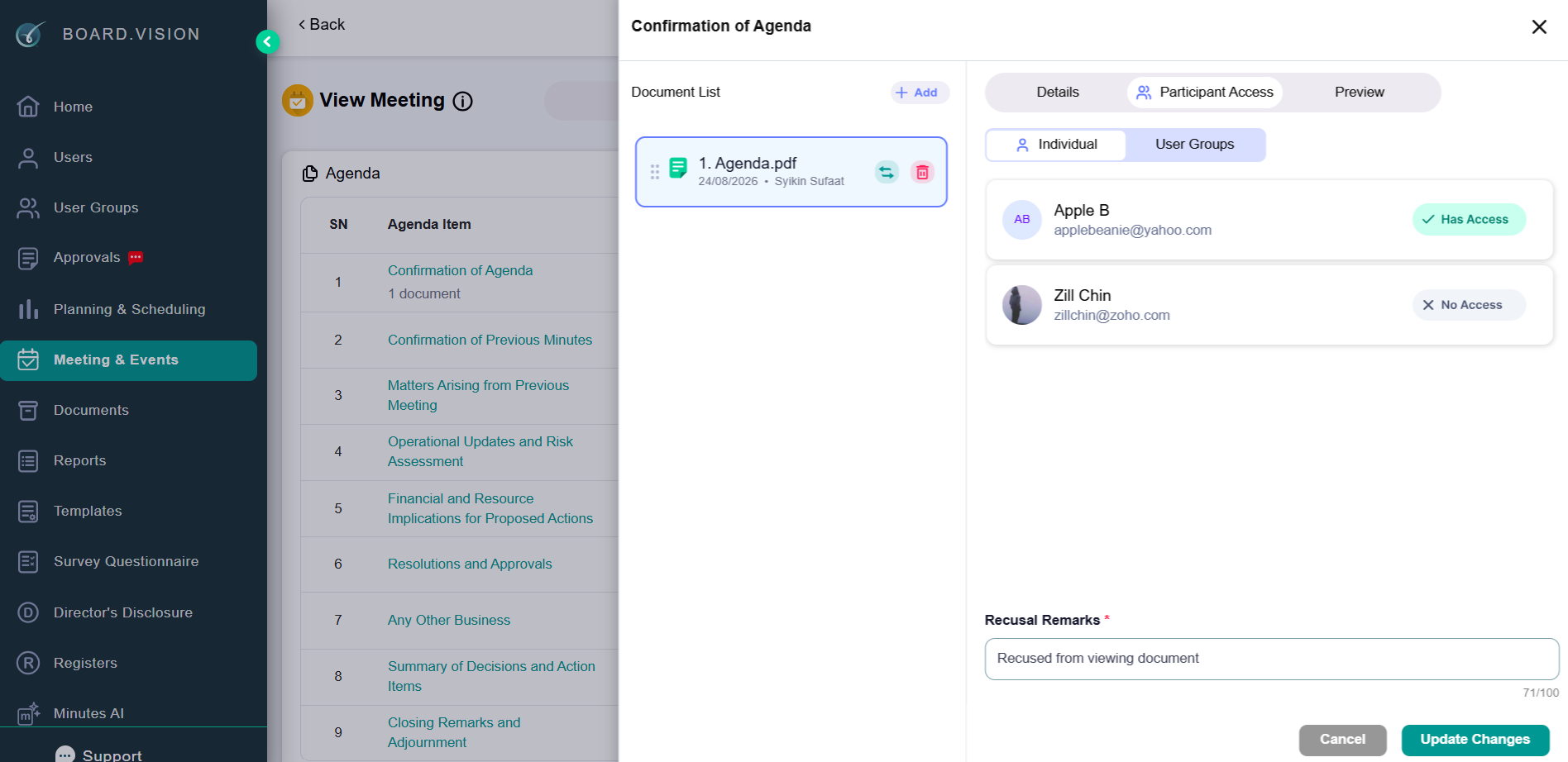
Task: Click the Recusal Remarks text field
Action: pos(1271,659)
